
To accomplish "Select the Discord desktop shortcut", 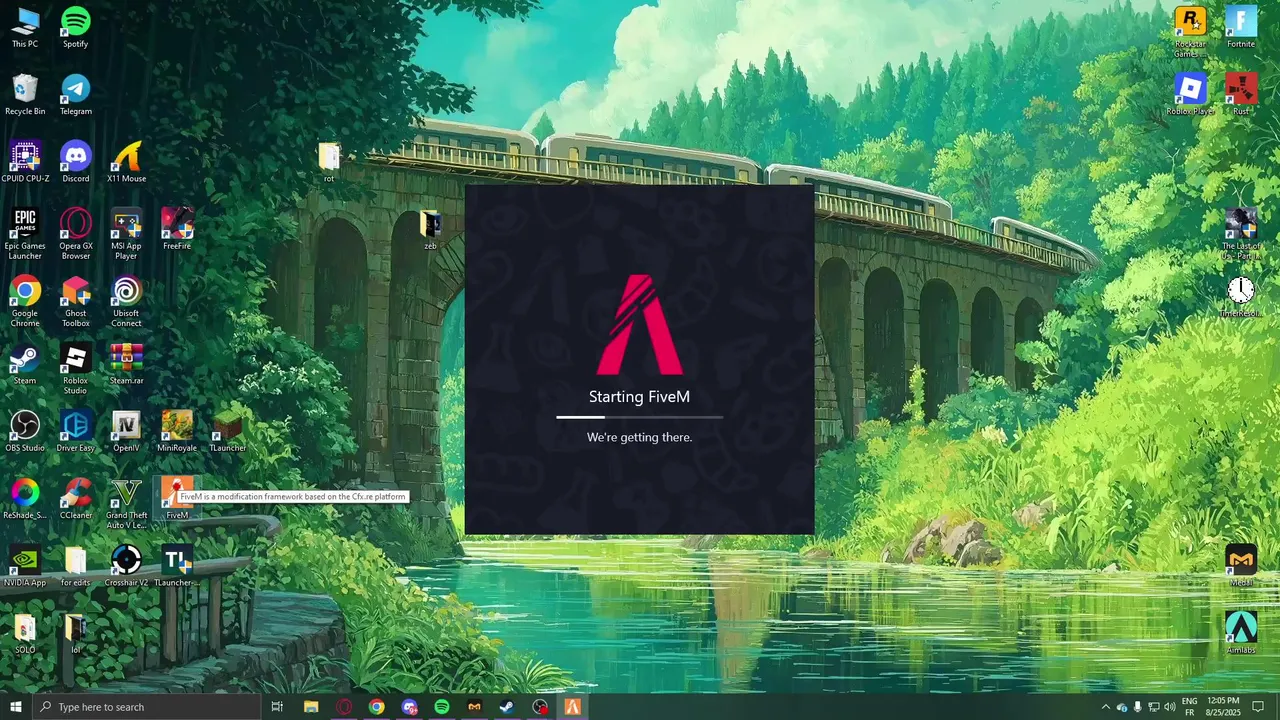I will [76, 162].
